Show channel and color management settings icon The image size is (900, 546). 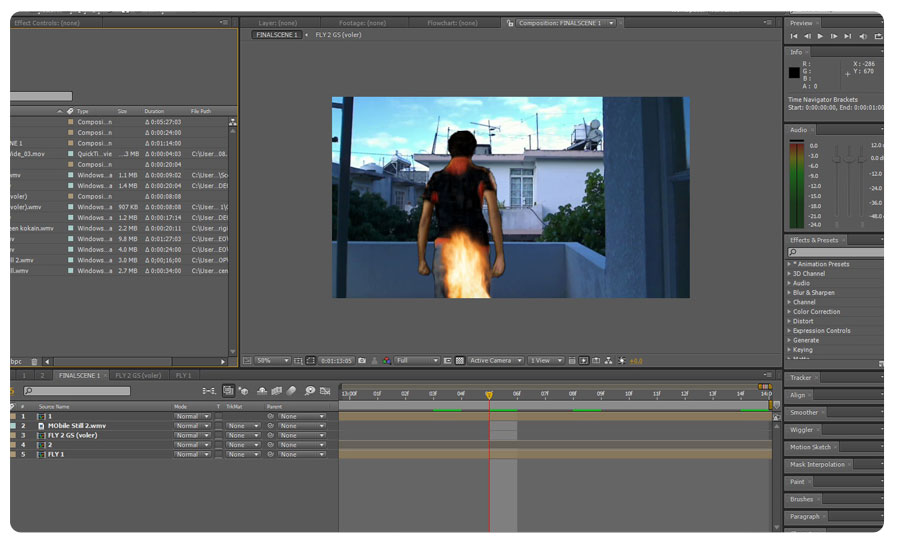pos(387,360)
